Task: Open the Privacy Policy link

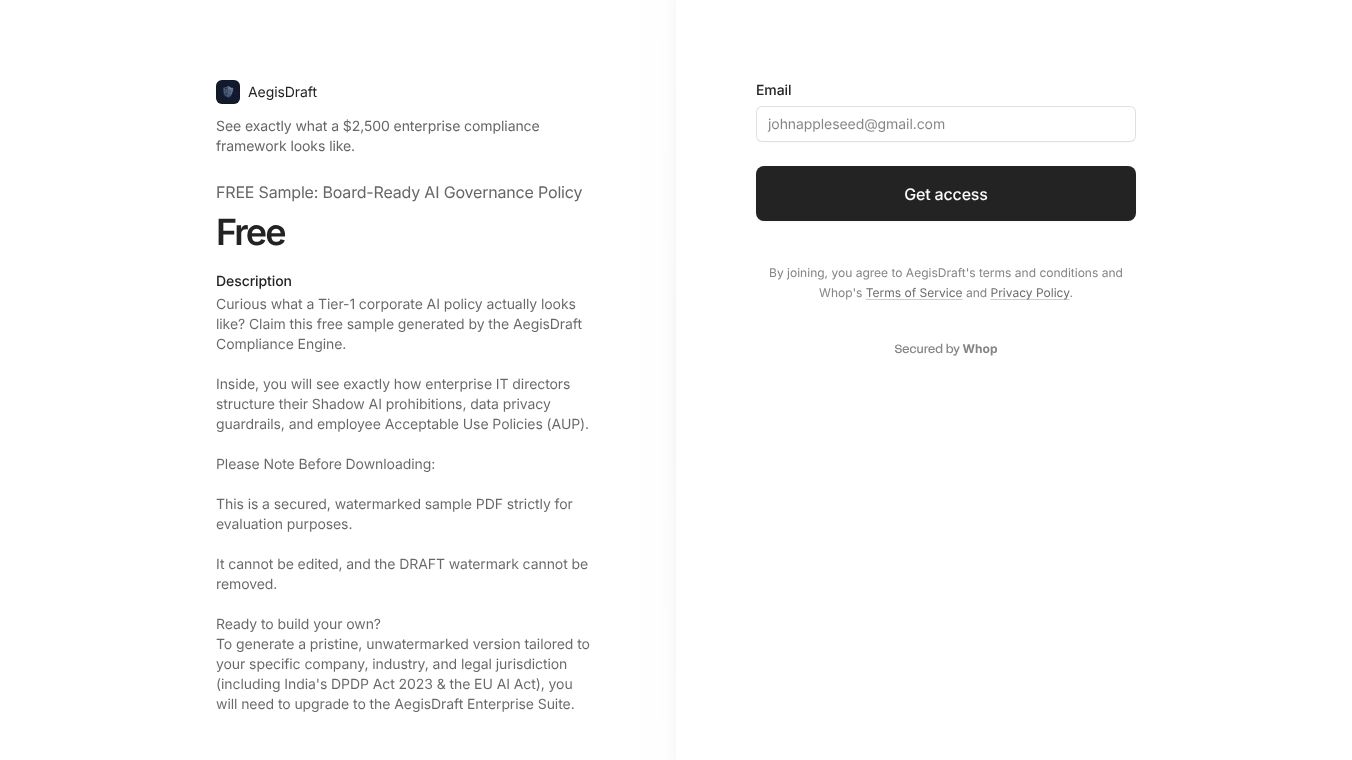Action: pos(1030,293)
